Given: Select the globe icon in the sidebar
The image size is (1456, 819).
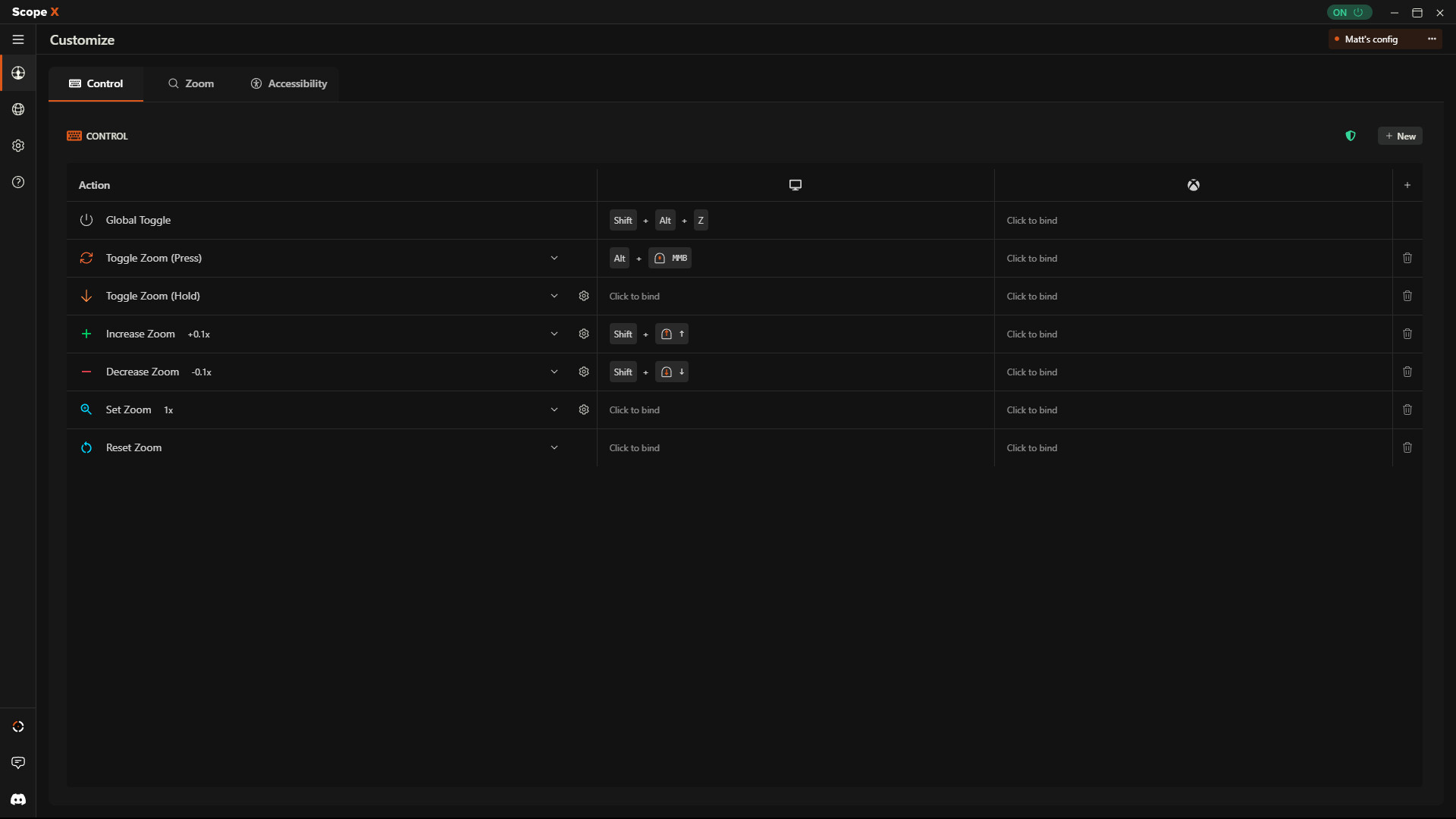Looking at the screenshot, I should 18,109.
